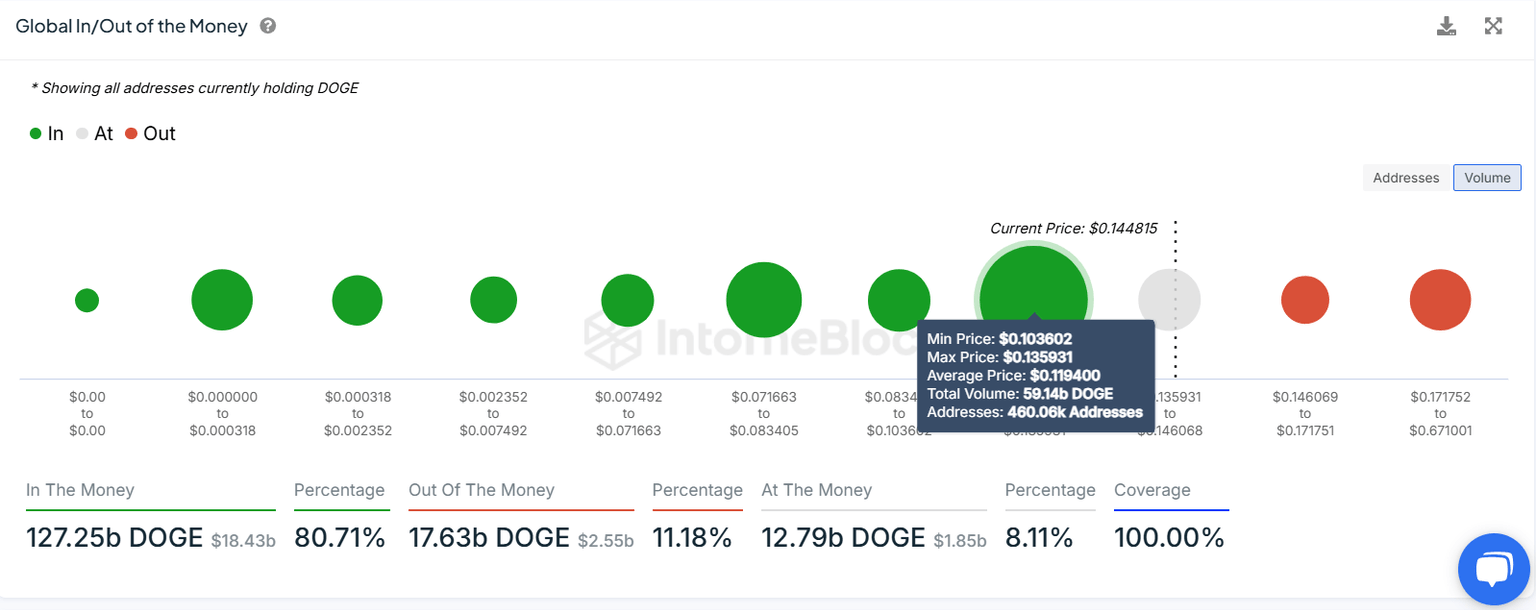Select the grey At legend marker
The width and height of the screenshot is (1536, 610).
click(x=82, y=133)
